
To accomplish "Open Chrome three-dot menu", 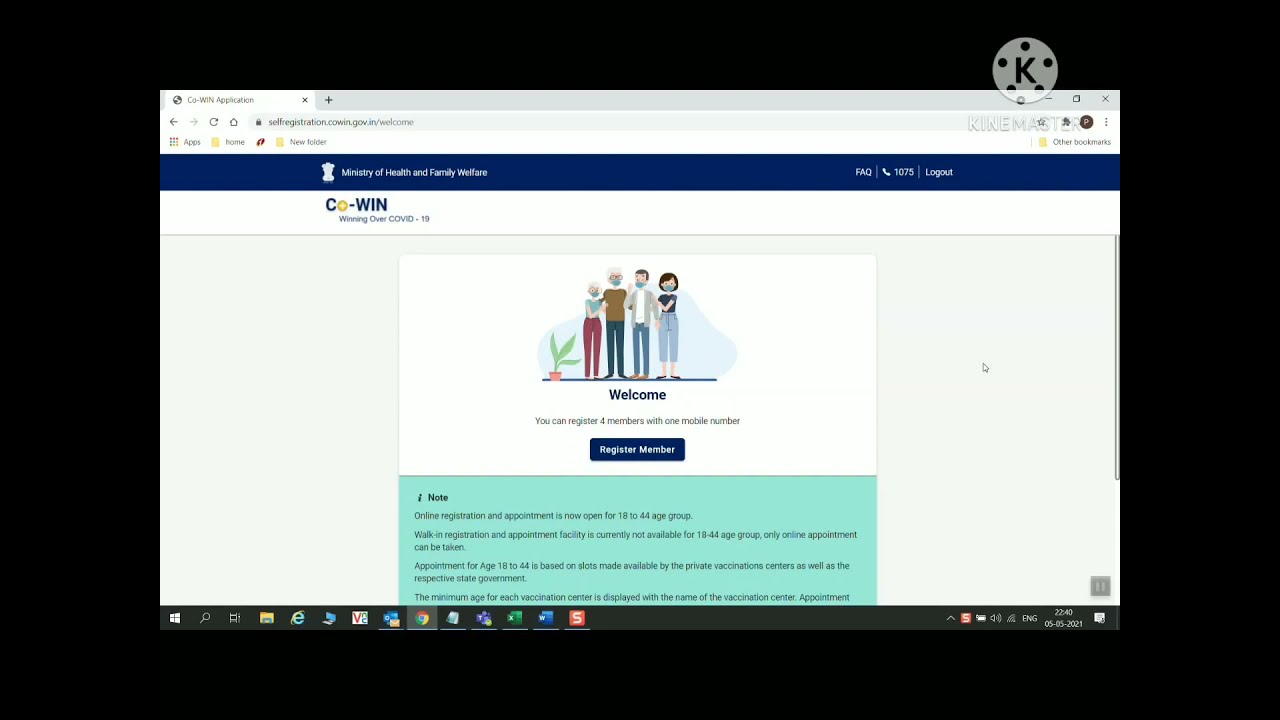I will point(1106,122).
